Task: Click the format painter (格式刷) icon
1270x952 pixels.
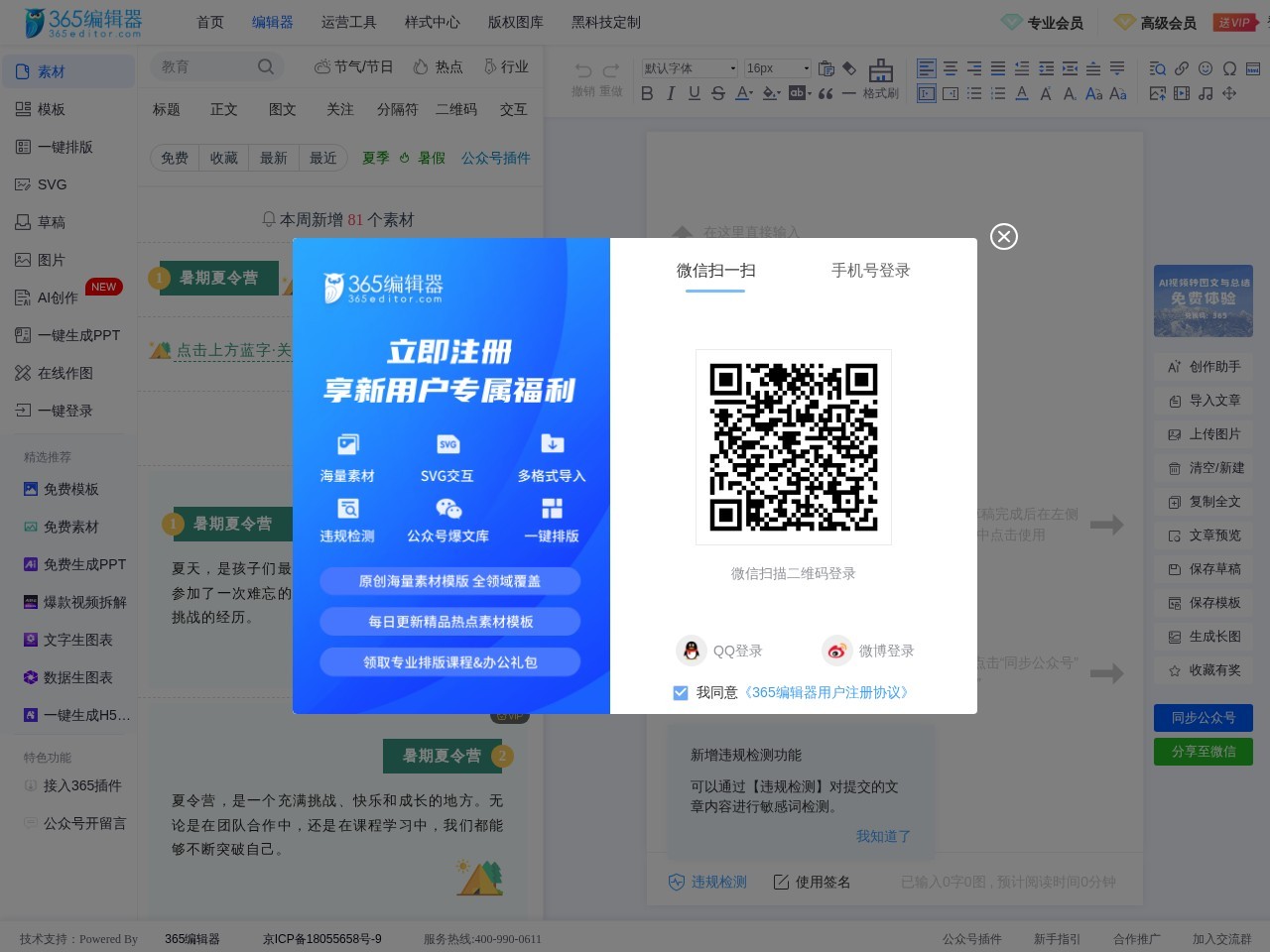Action: 880,78
